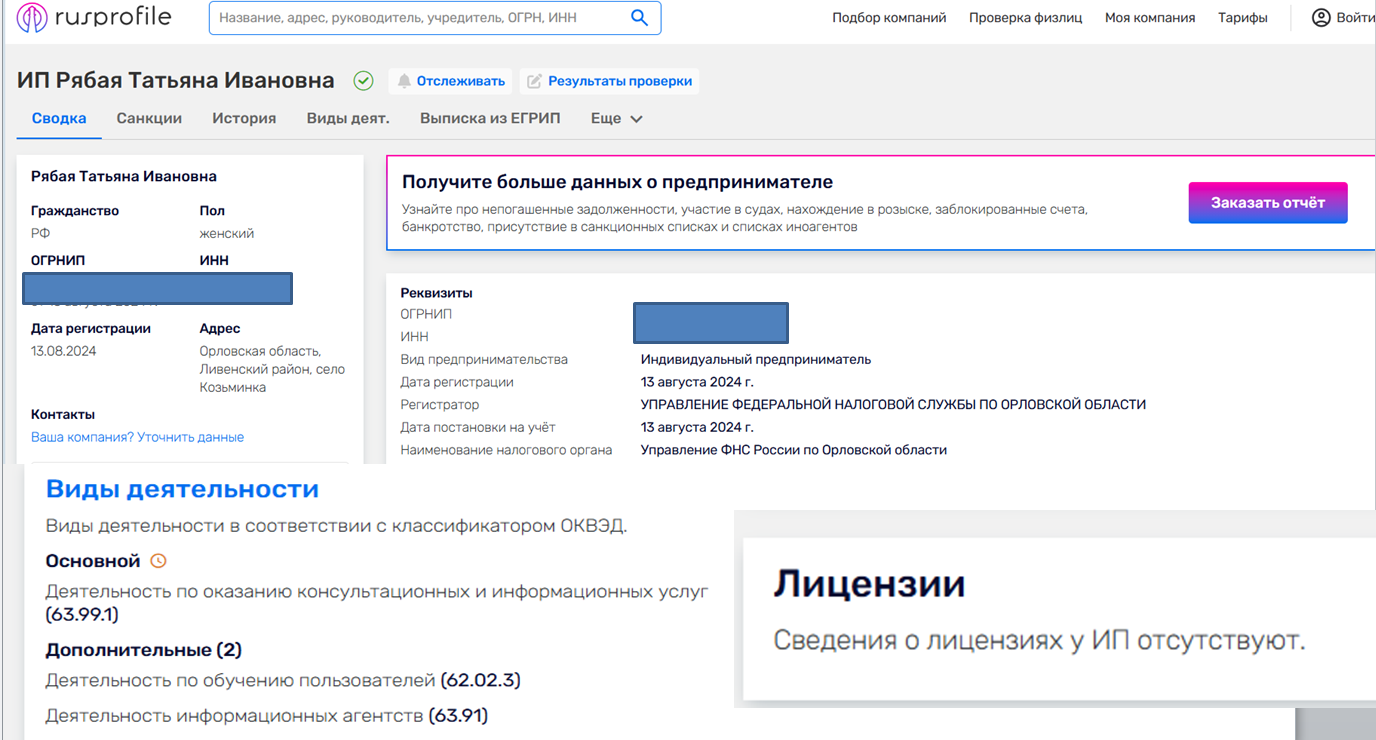The height and width of the screenshot is (740, 1376).
Task: Click the УПРАВЛЕНИЕ ФЕДЕРАЛЬНОЙ НАЛОГОВОЙ СЛУЖБЫ registrar text
Action: [x=893, y=405]
